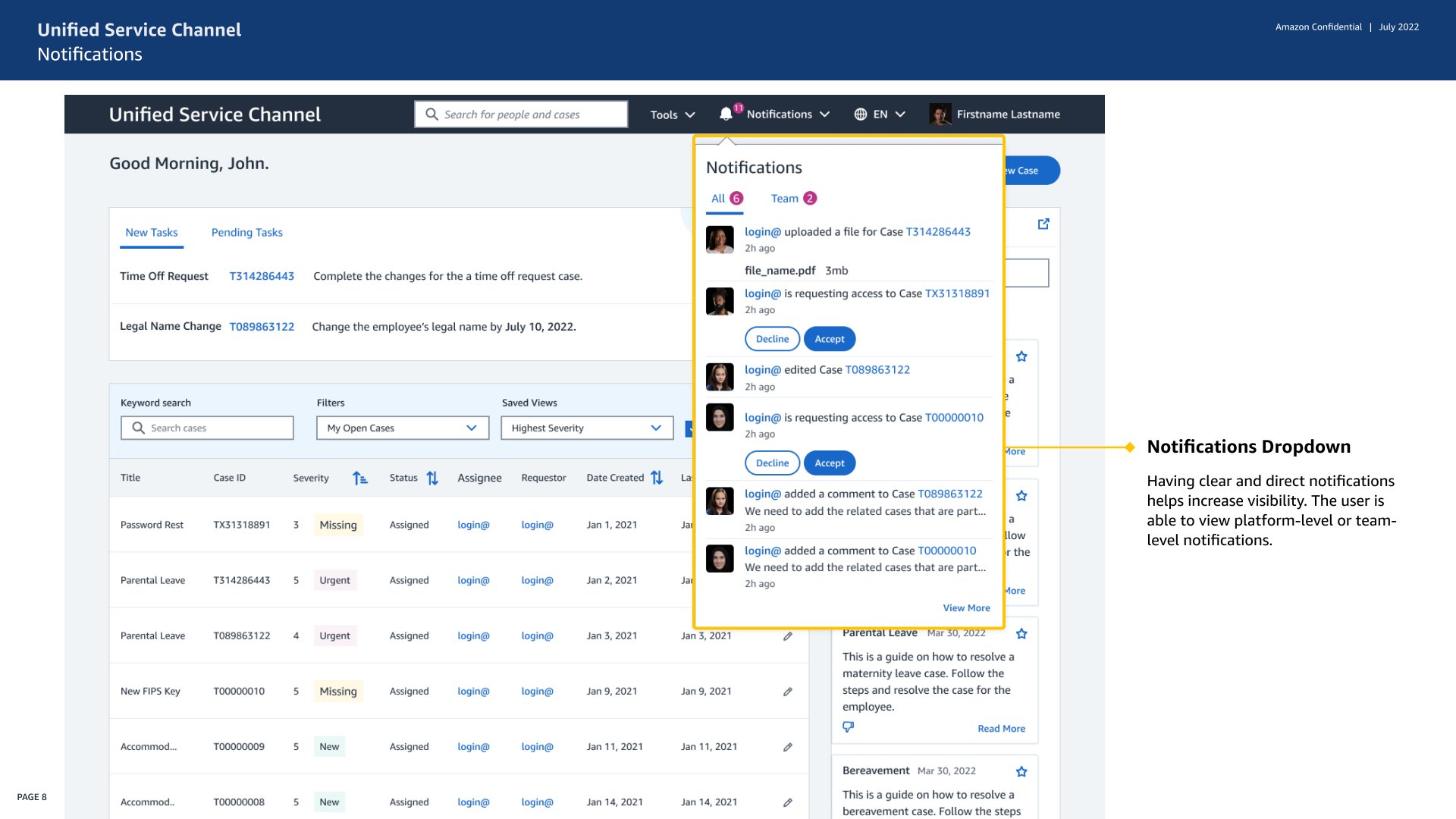
Task: Click the Date Created sort arrows
Action: coord(657,478)
